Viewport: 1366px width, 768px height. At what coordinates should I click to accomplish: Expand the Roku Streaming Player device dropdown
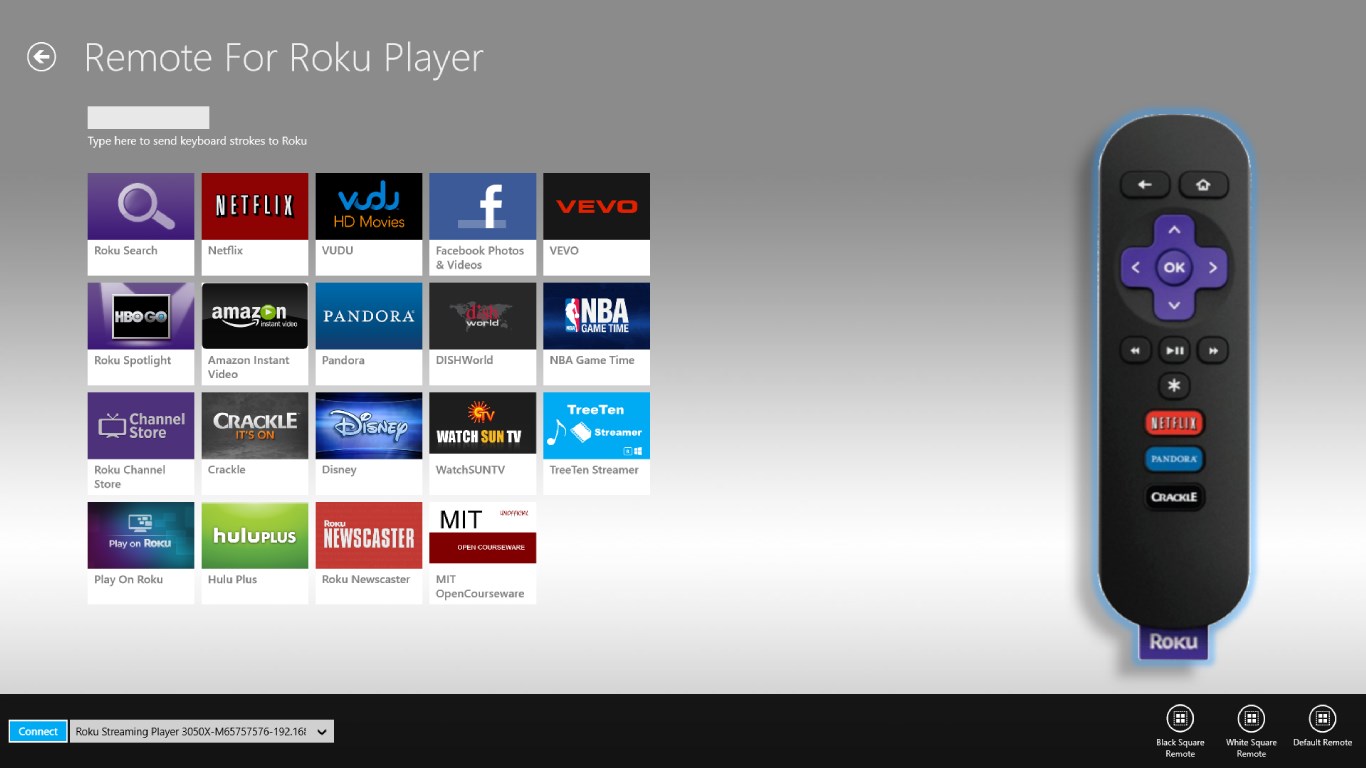(x=202, y=731)
